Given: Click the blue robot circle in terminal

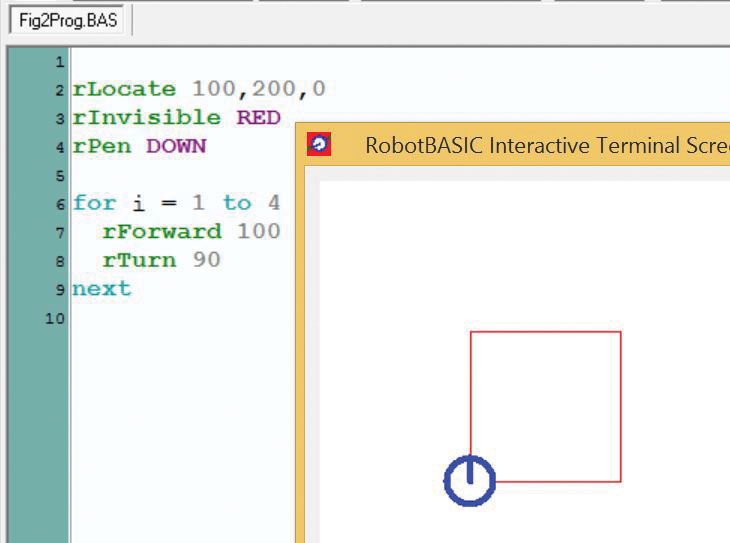Looking at the screenshot, I should pos(470,481).
